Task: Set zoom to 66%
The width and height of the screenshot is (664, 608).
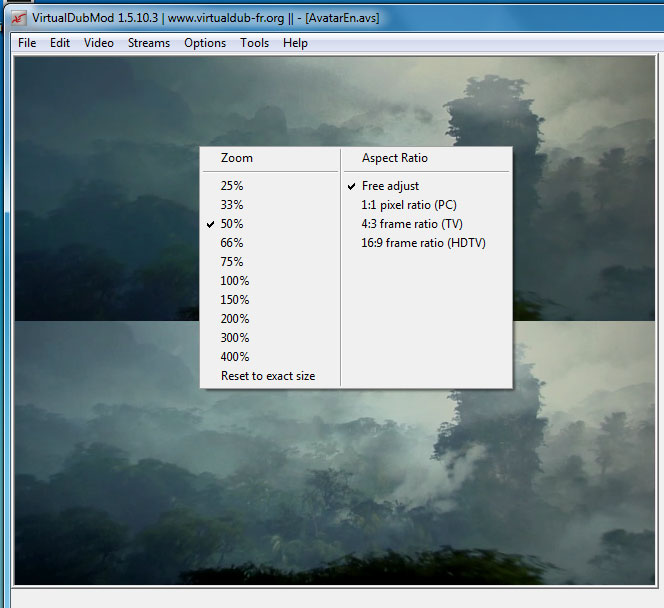Action: [x=270, y=243]
